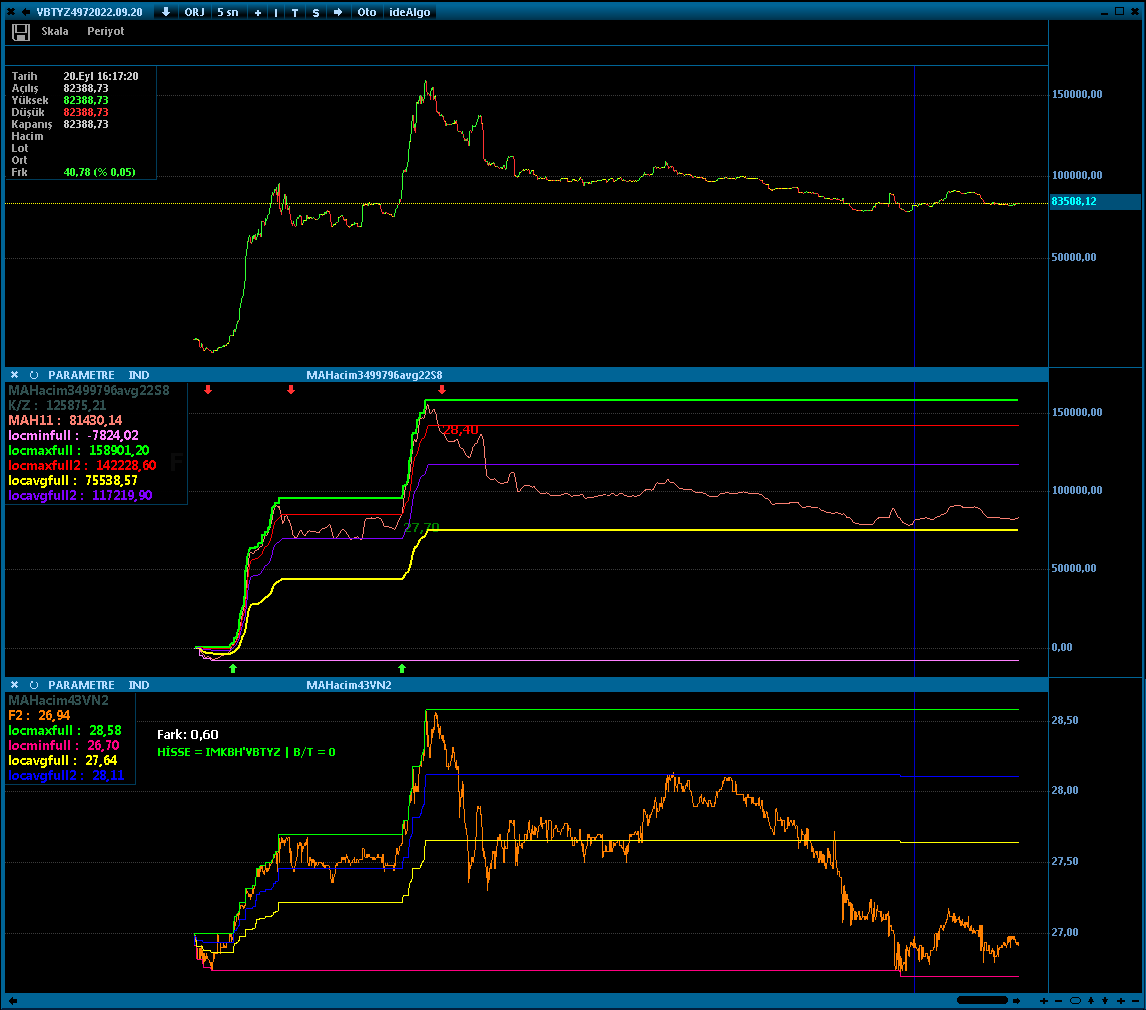Viewport: 1146px width, 1010px height.
Task: Open the symbol selector VBTYZ4972022.09.20
Action: pyautogui.click(x=89, y=12)
